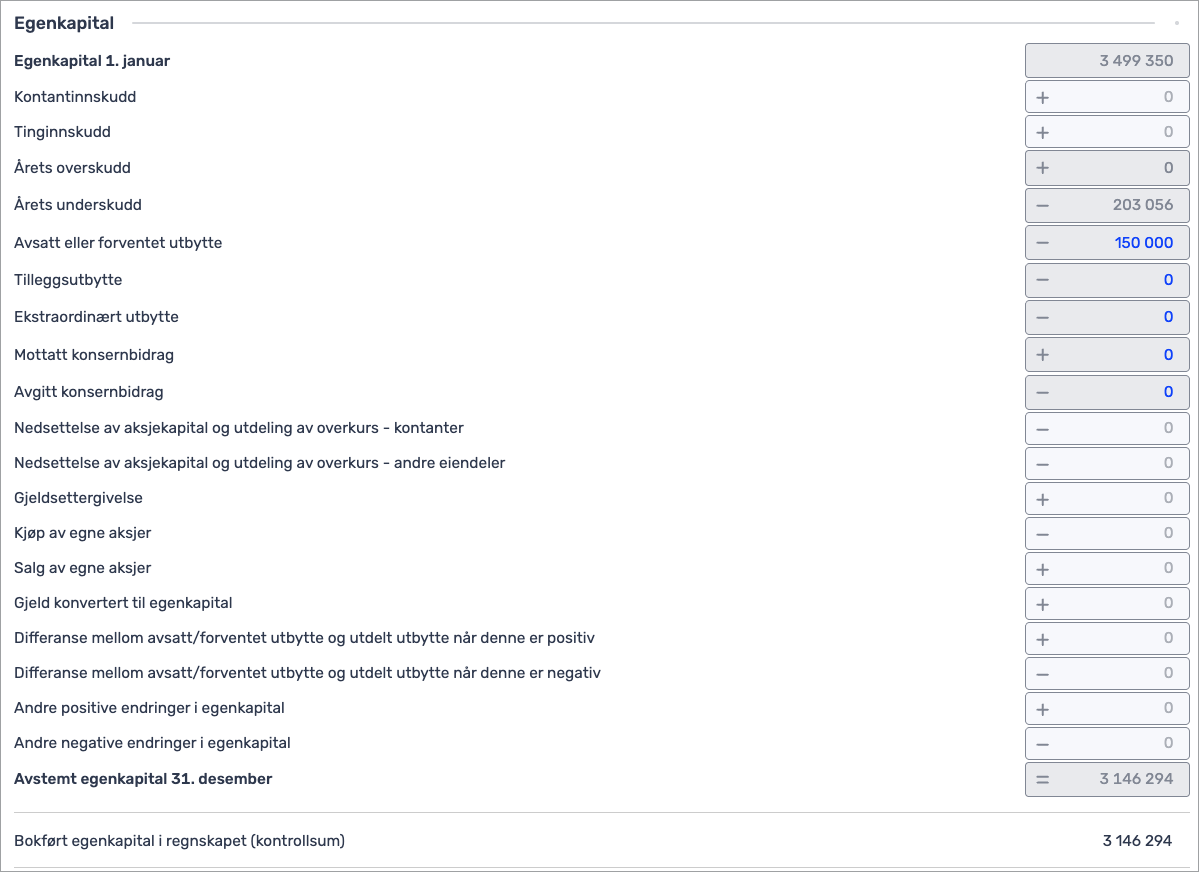
Task: Click the Egenkapital section heading
Action: (64, 23)
